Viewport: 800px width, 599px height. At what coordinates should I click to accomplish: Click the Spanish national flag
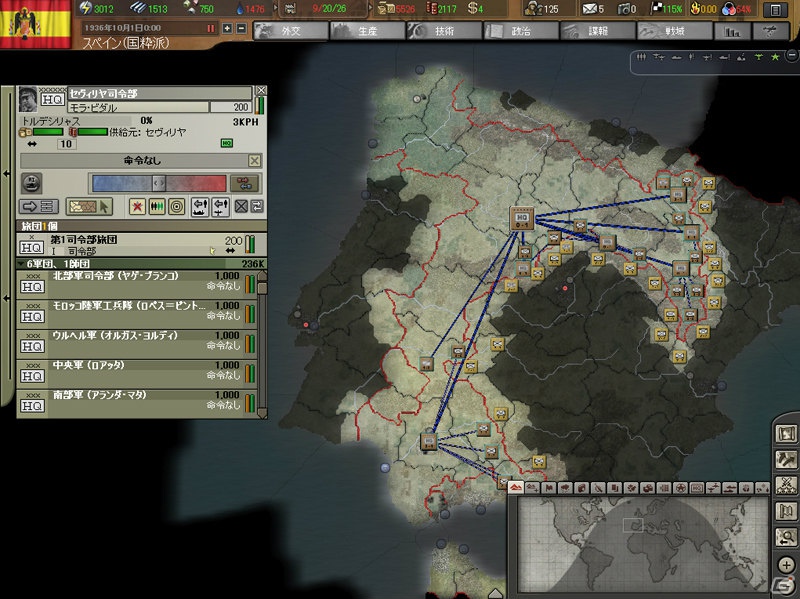click(36, 23)
